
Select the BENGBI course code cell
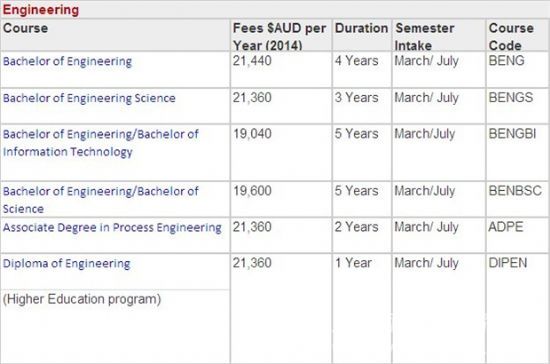tap(512, 134)
